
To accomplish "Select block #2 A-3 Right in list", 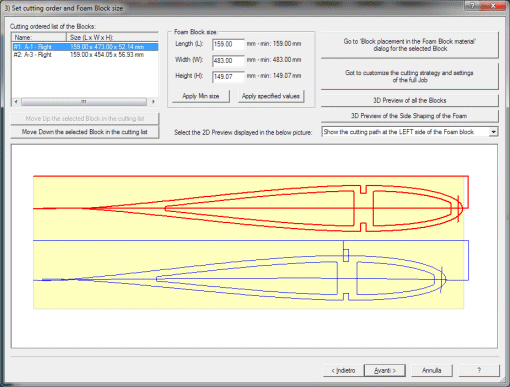I will (x=85, y=55).
